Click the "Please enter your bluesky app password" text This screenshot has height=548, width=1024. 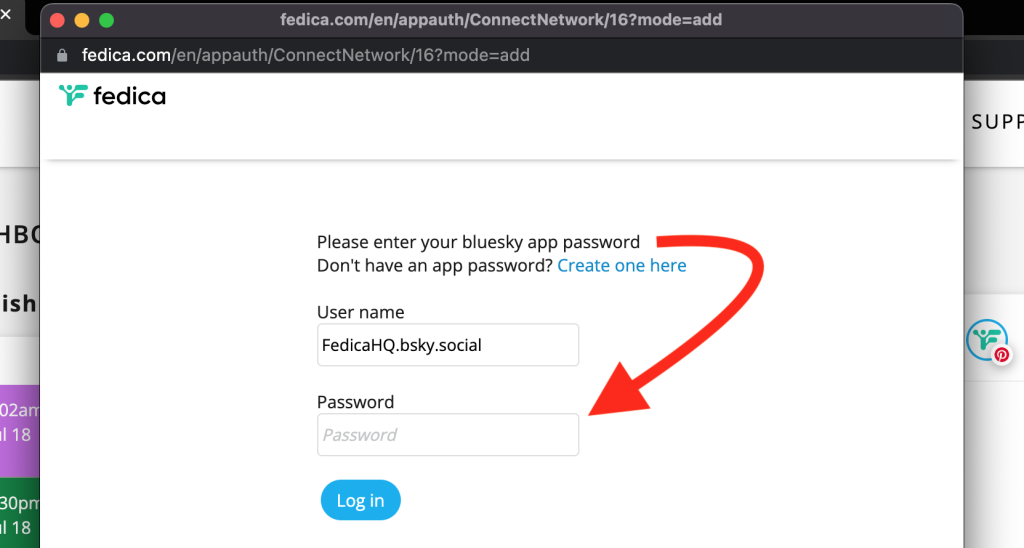(x=478, y=242)
